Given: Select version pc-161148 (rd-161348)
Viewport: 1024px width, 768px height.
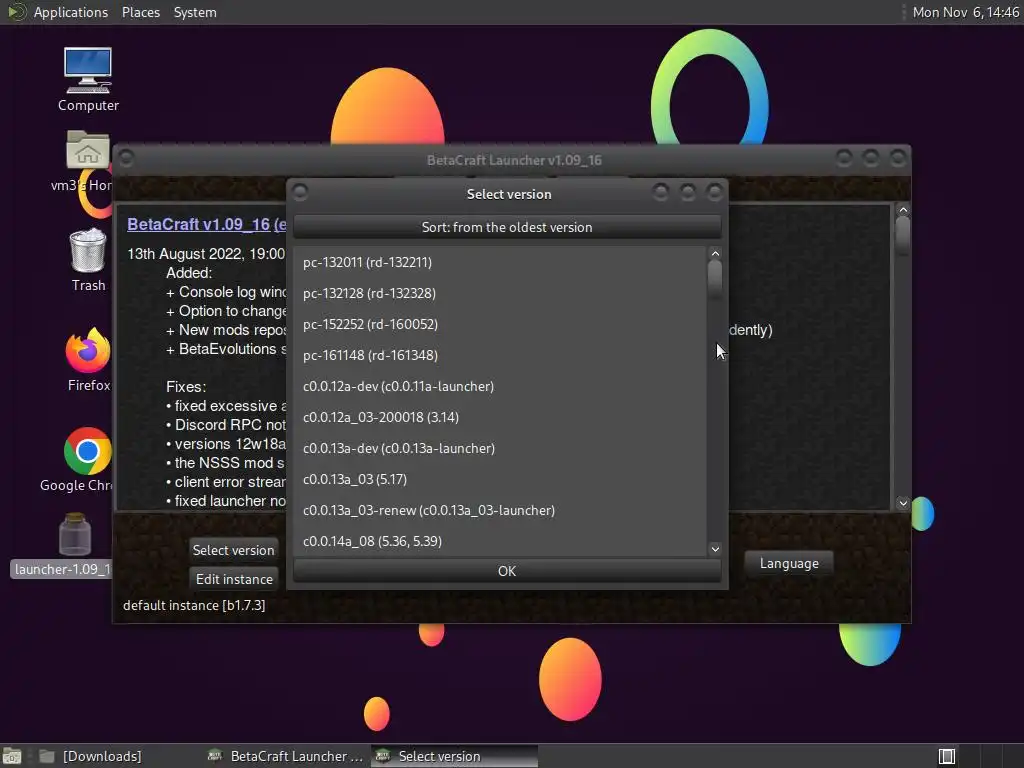Looking at the screenshot, I should click(x=500, y=355).
